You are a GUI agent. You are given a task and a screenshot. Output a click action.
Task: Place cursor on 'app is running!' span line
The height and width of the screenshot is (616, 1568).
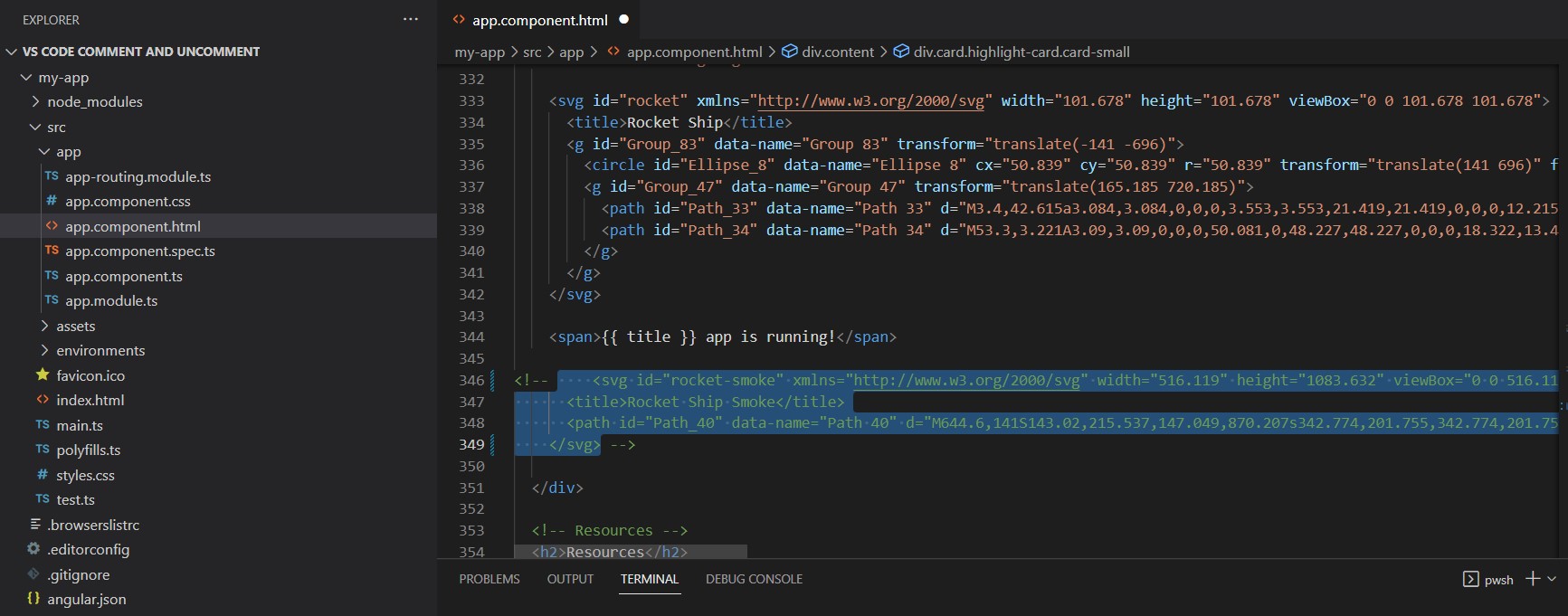722,336
